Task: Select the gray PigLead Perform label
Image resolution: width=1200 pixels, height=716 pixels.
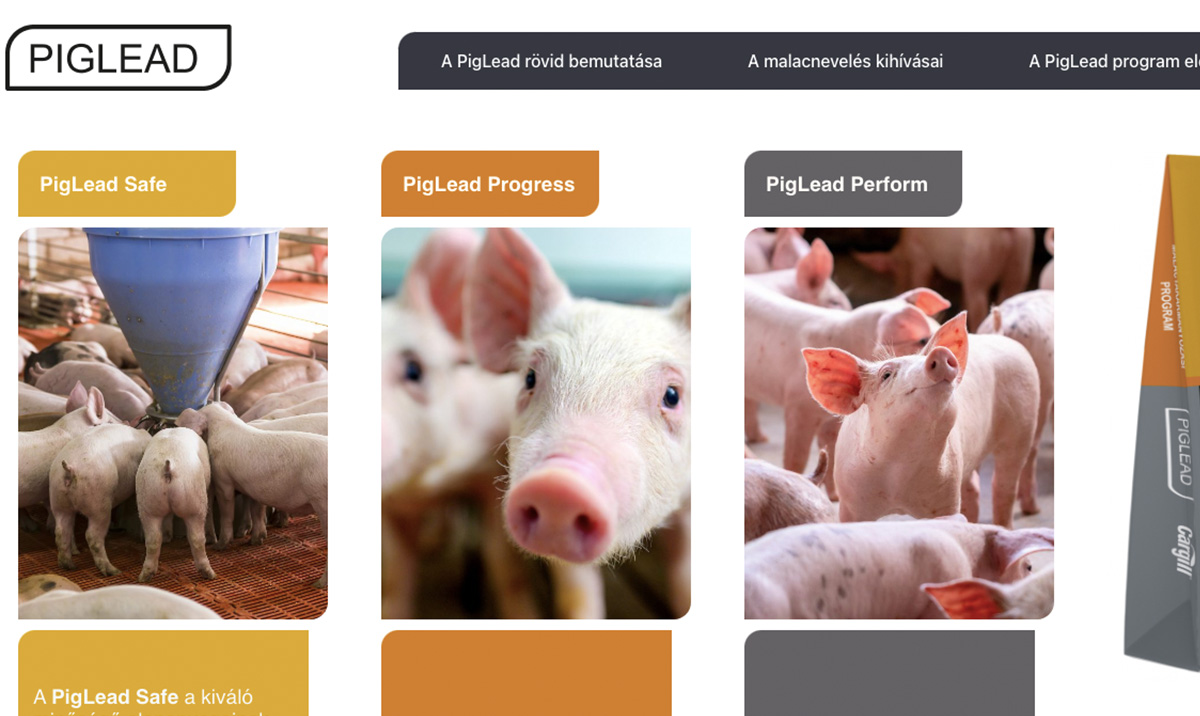Action: 853,184
